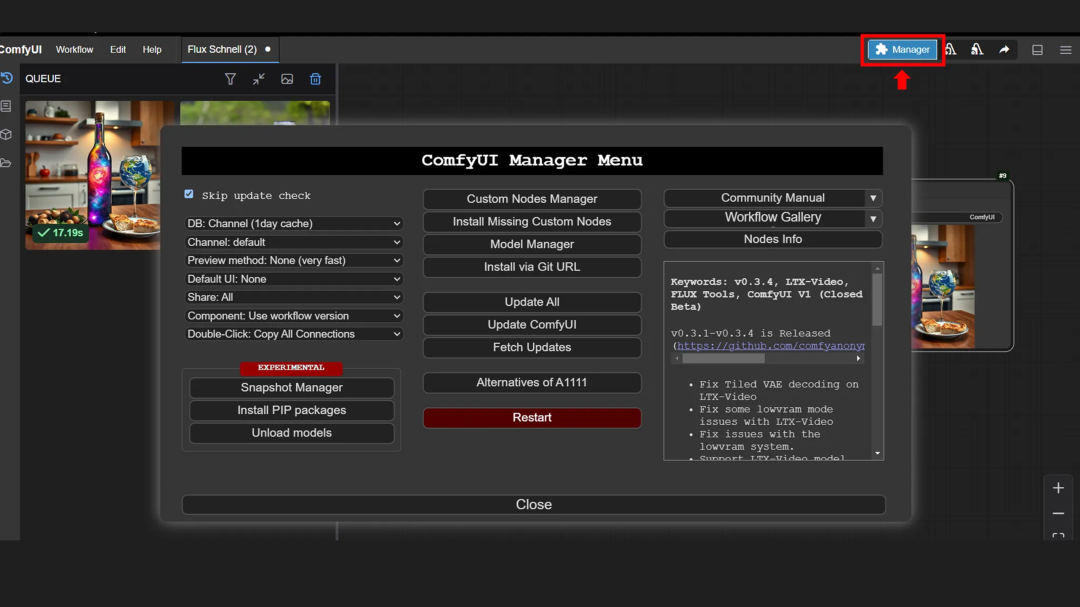The image size is (1080, 607).
Task: Open the Workflows folder sidebar icon
Action: 6,163
